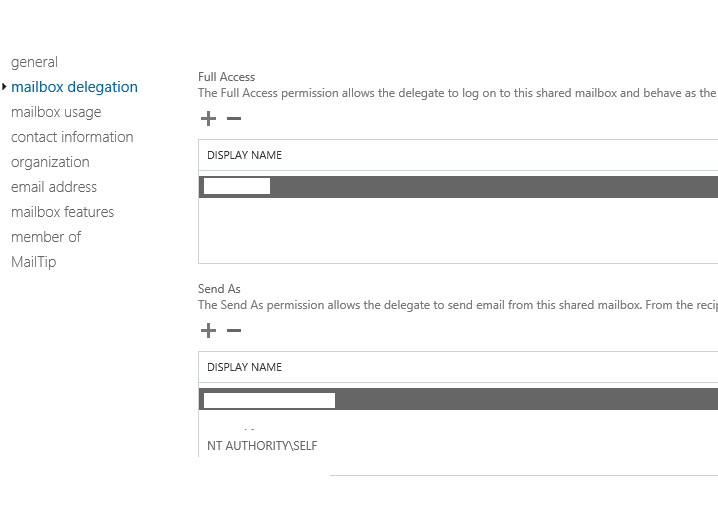Remove Full Access delegate with minus icon
The width and height of the screenshot is (718, 525).
pyautogui.click(x=234, y=119)
